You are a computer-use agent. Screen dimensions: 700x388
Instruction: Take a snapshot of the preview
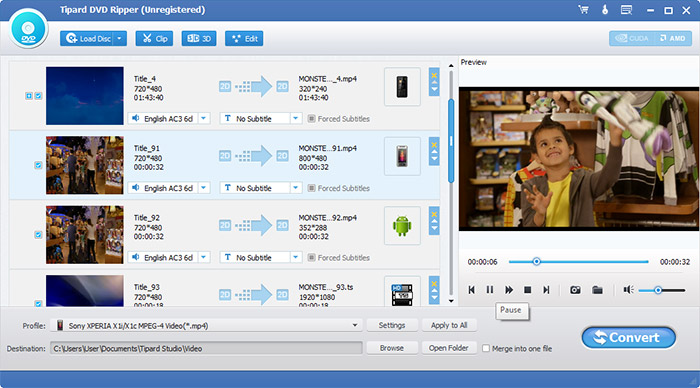tap(575, 290)
